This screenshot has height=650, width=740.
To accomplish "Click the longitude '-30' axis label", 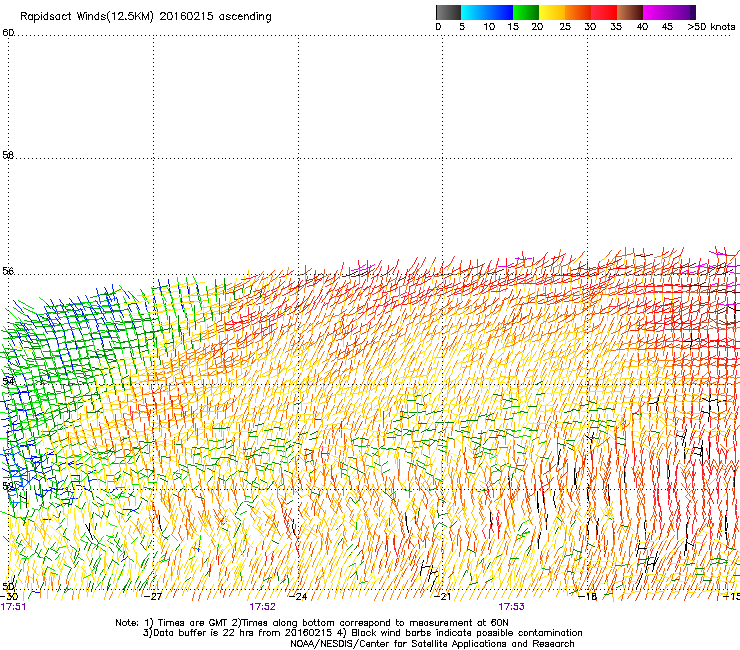I will coord(9,597).
